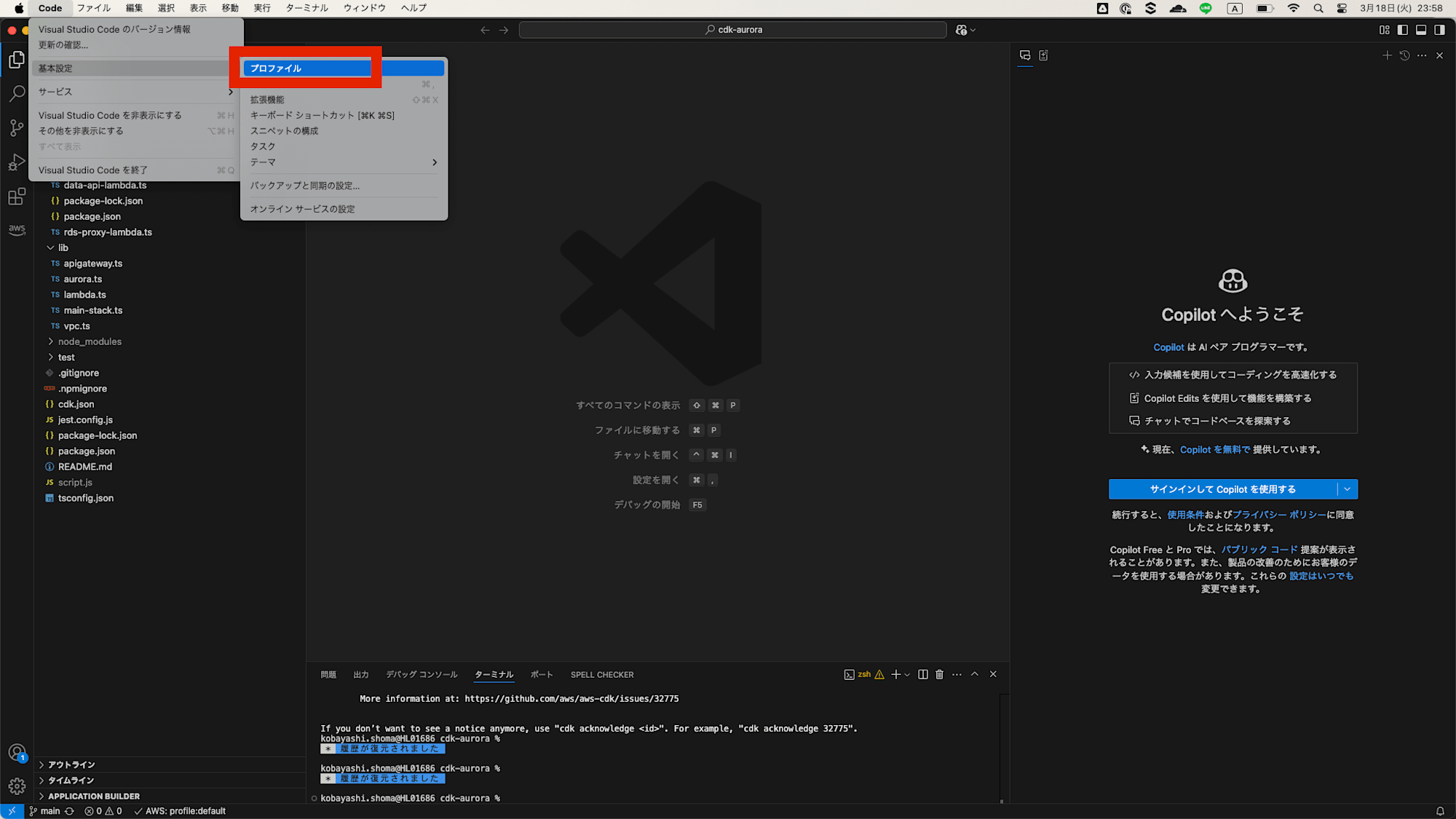Switch to the Copilot Chat view icon

1025,55
